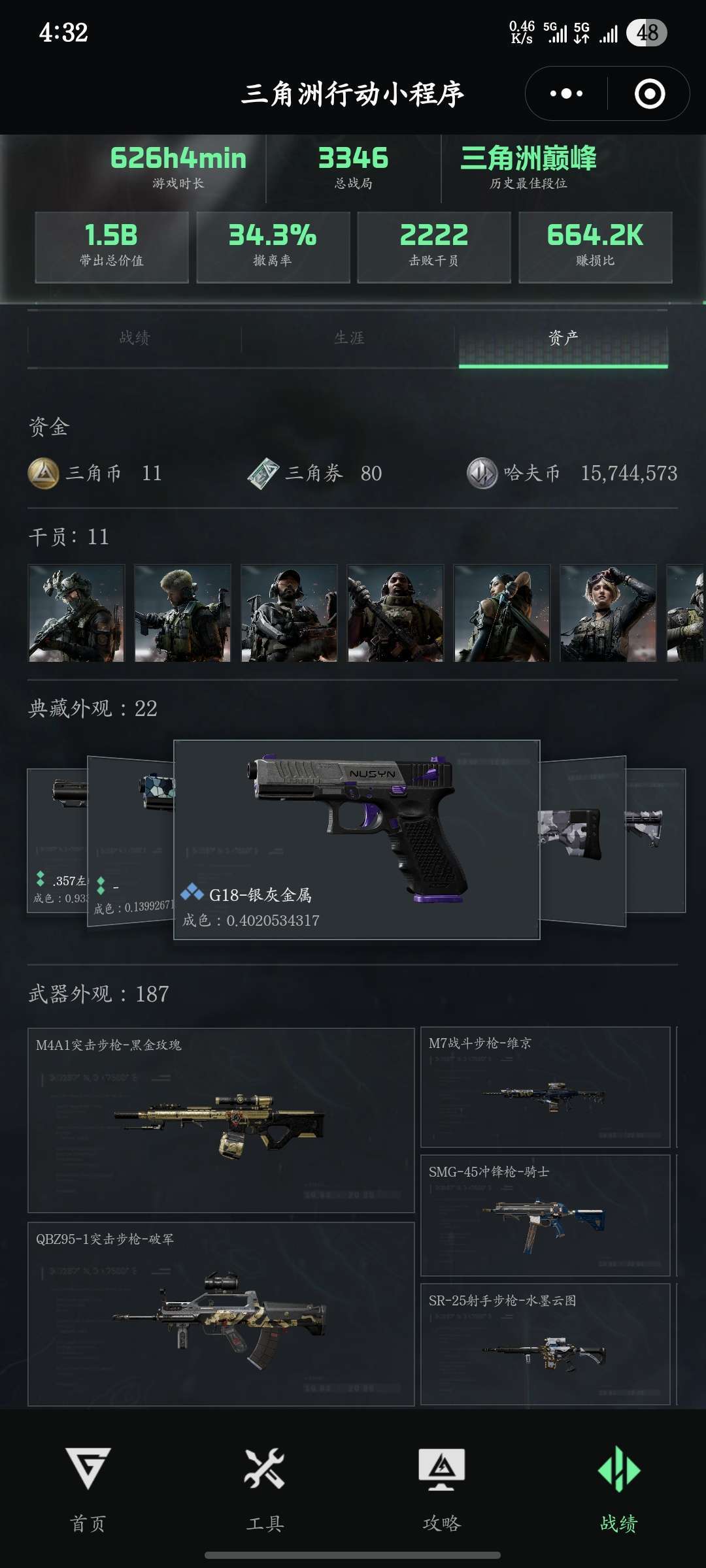Open the M4A1突击步枪-黑金玫瑰 skin card
This screenshot has height=1568, width=706.
[221, 1120]
